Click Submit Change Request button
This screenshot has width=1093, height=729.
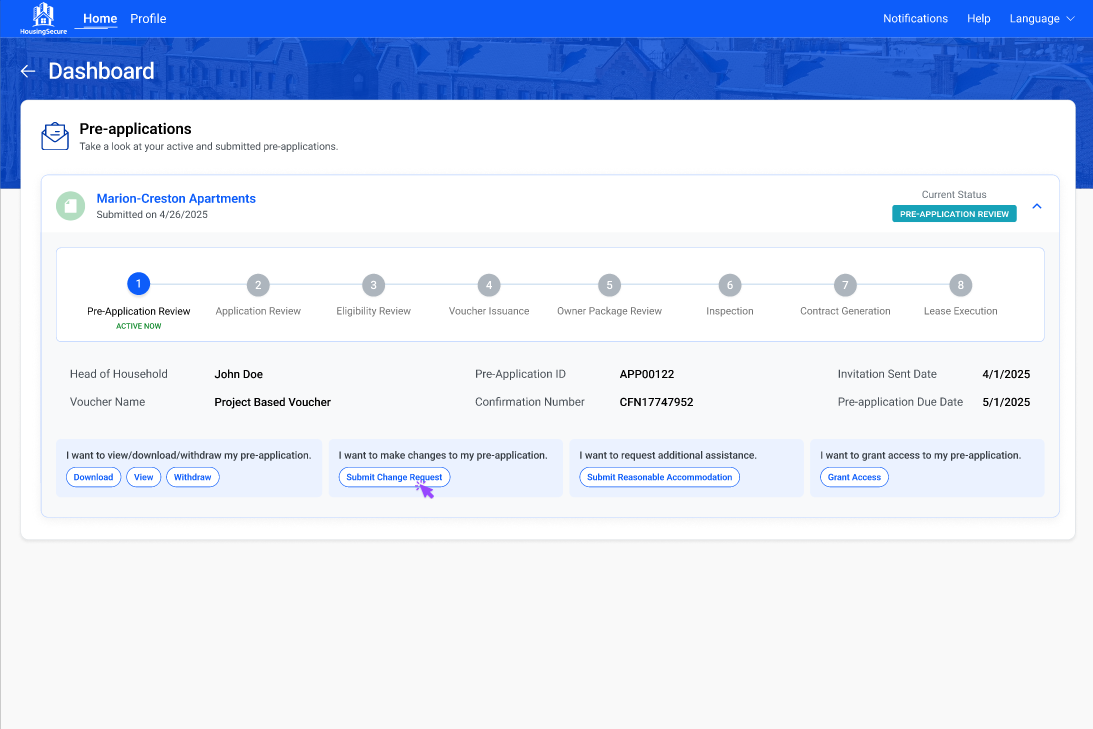394,477
